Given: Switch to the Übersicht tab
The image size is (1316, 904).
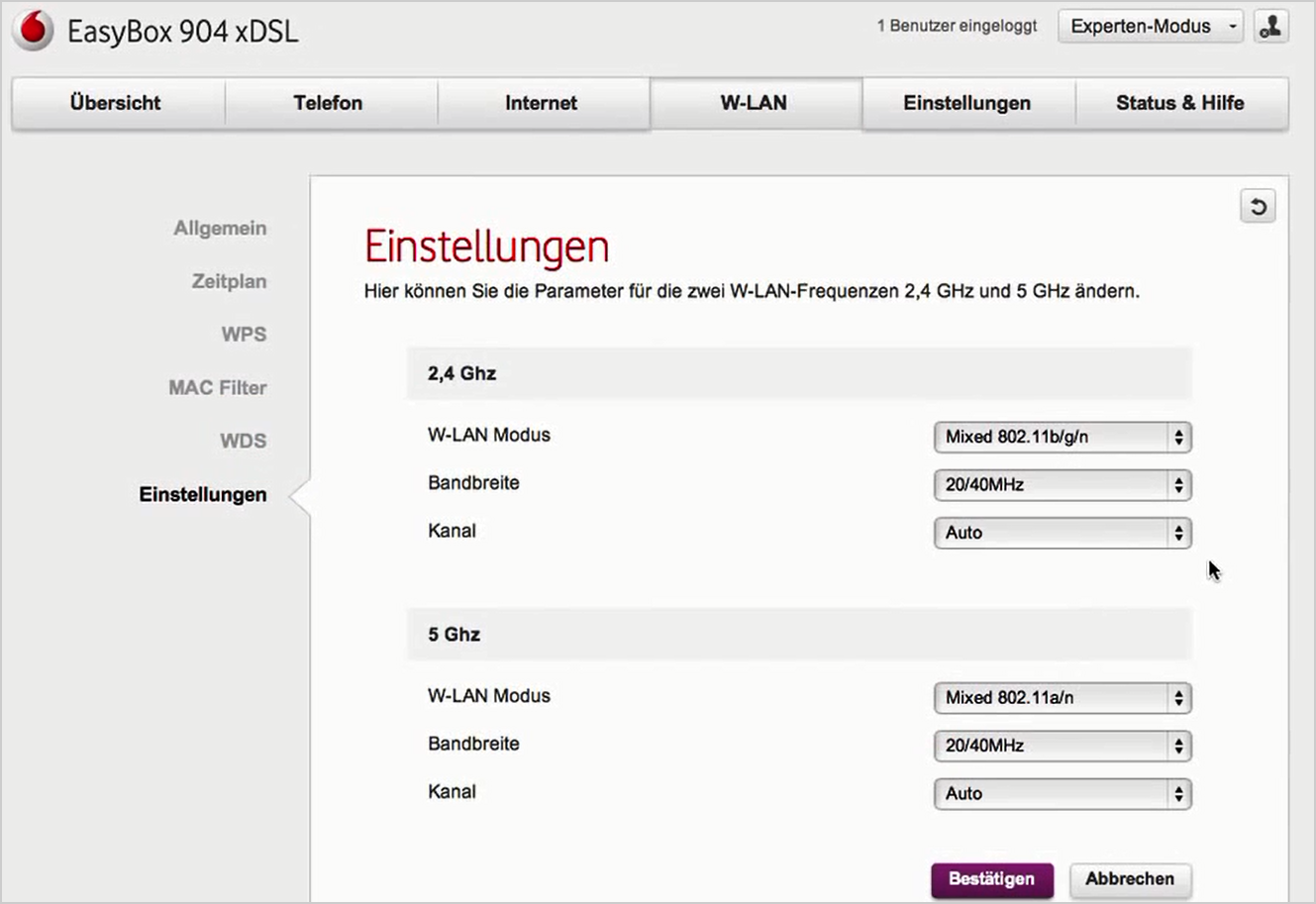Looking at the screenshot, I should pos(116,103).
